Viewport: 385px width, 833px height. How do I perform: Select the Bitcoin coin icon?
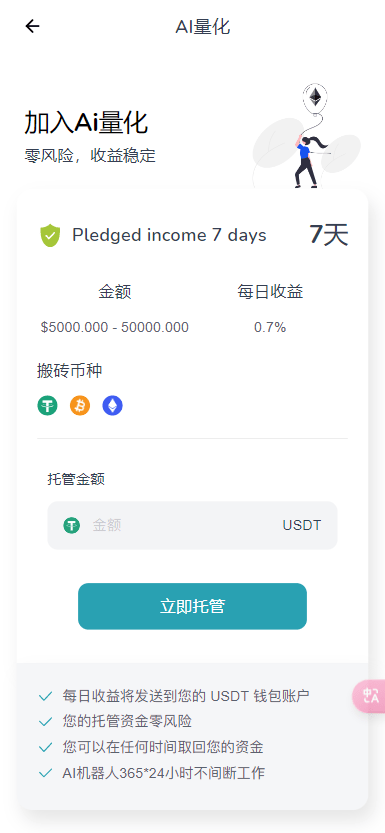(x=80, y=406)
